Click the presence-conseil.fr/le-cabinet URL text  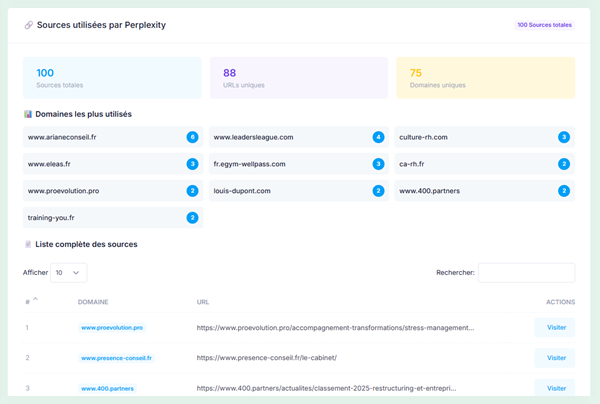point(267,358)
